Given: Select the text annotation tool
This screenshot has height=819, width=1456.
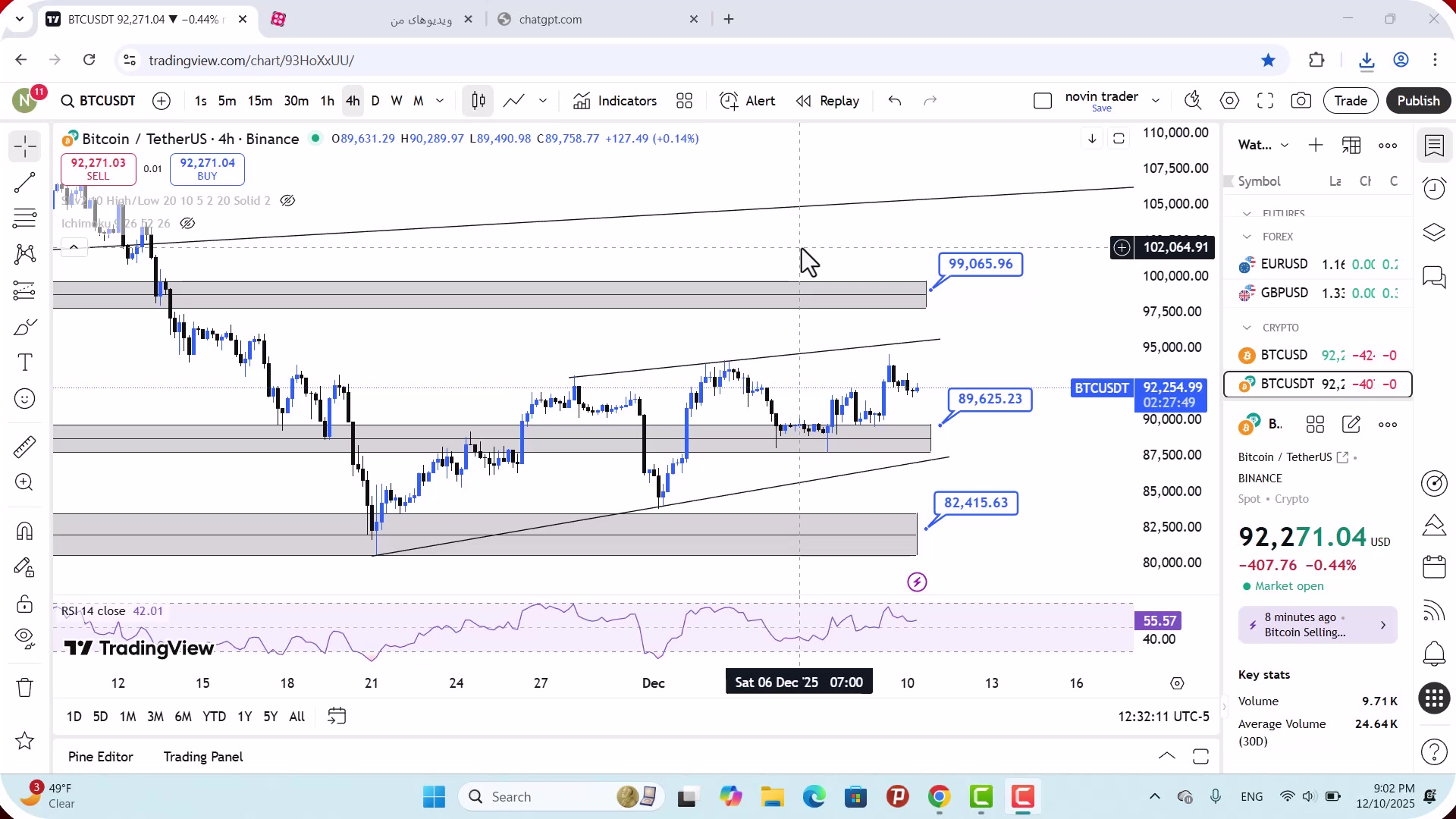Looking at the screenshot, I should pyautogui.click(x=24, y=362).
